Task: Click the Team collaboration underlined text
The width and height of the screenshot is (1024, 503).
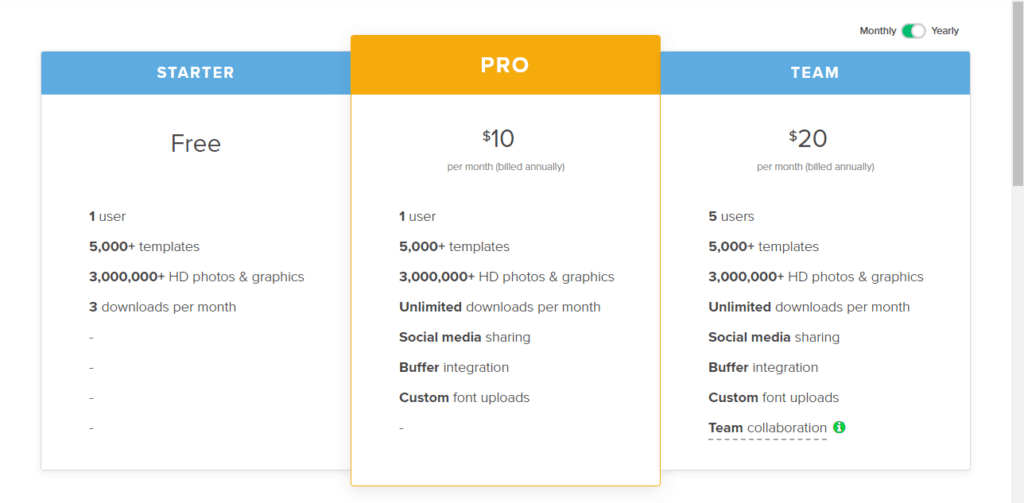Action: (767, 428)
